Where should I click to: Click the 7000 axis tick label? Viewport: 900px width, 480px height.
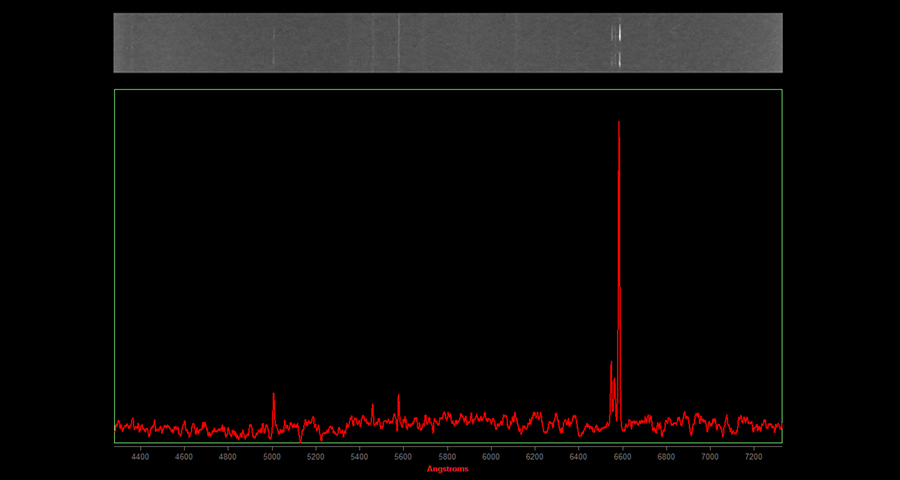710,456
